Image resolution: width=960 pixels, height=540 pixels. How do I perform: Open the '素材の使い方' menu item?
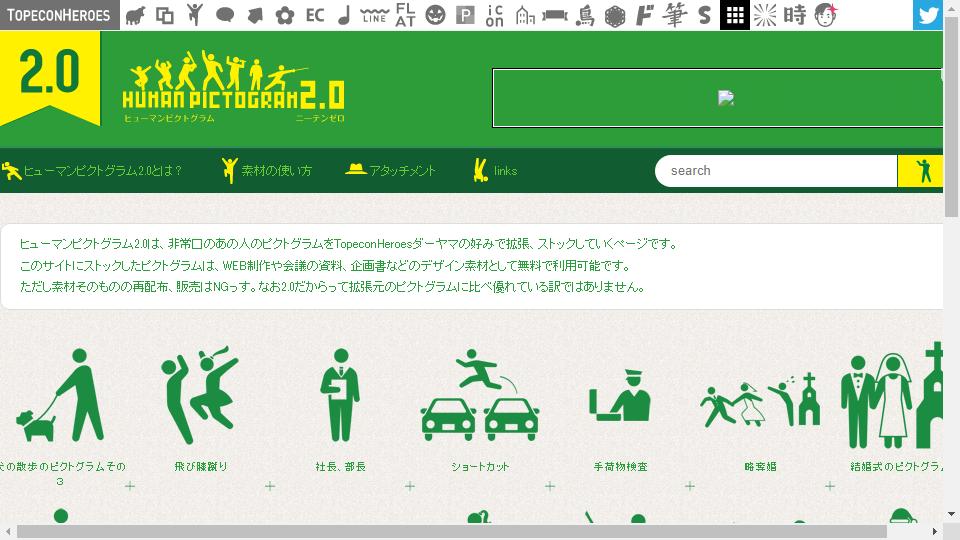[x=267, y=170]
